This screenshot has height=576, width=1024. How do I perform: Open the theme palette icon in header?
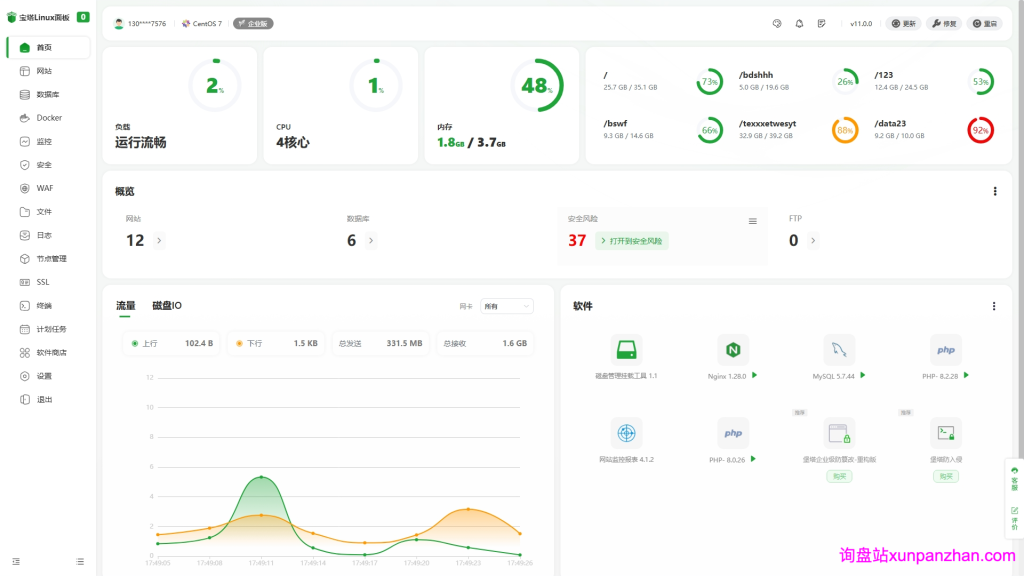click(x=777, y=23)
